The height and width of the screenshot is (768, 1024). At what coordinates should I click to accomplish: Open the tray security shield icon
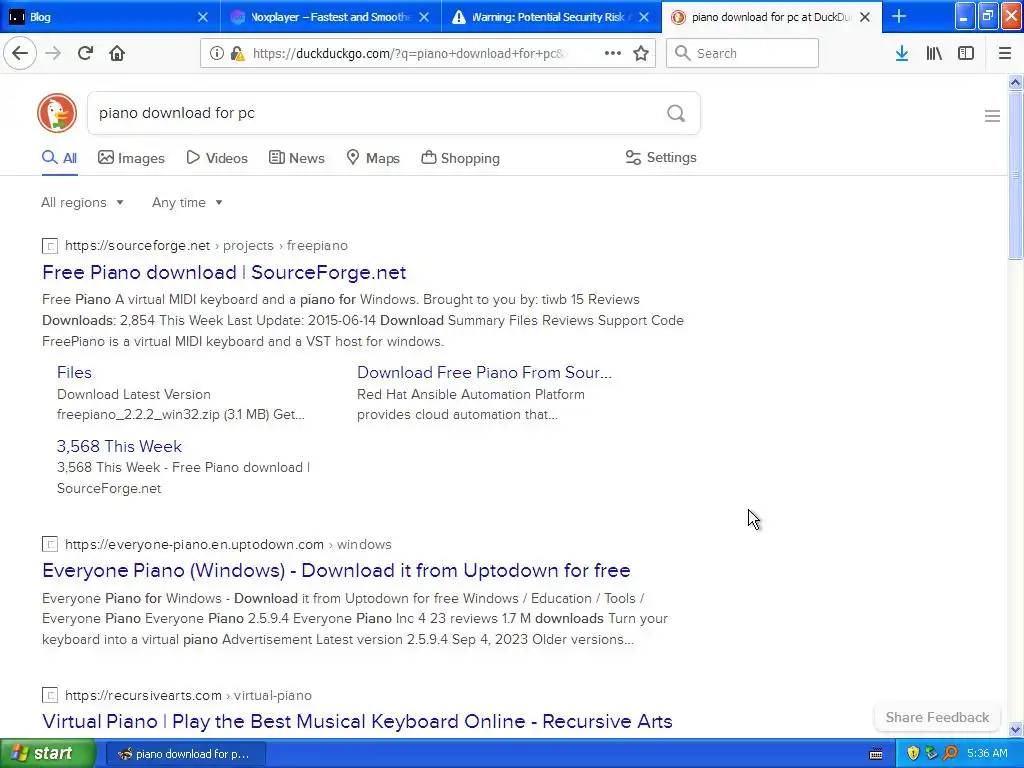pos(913,753)
